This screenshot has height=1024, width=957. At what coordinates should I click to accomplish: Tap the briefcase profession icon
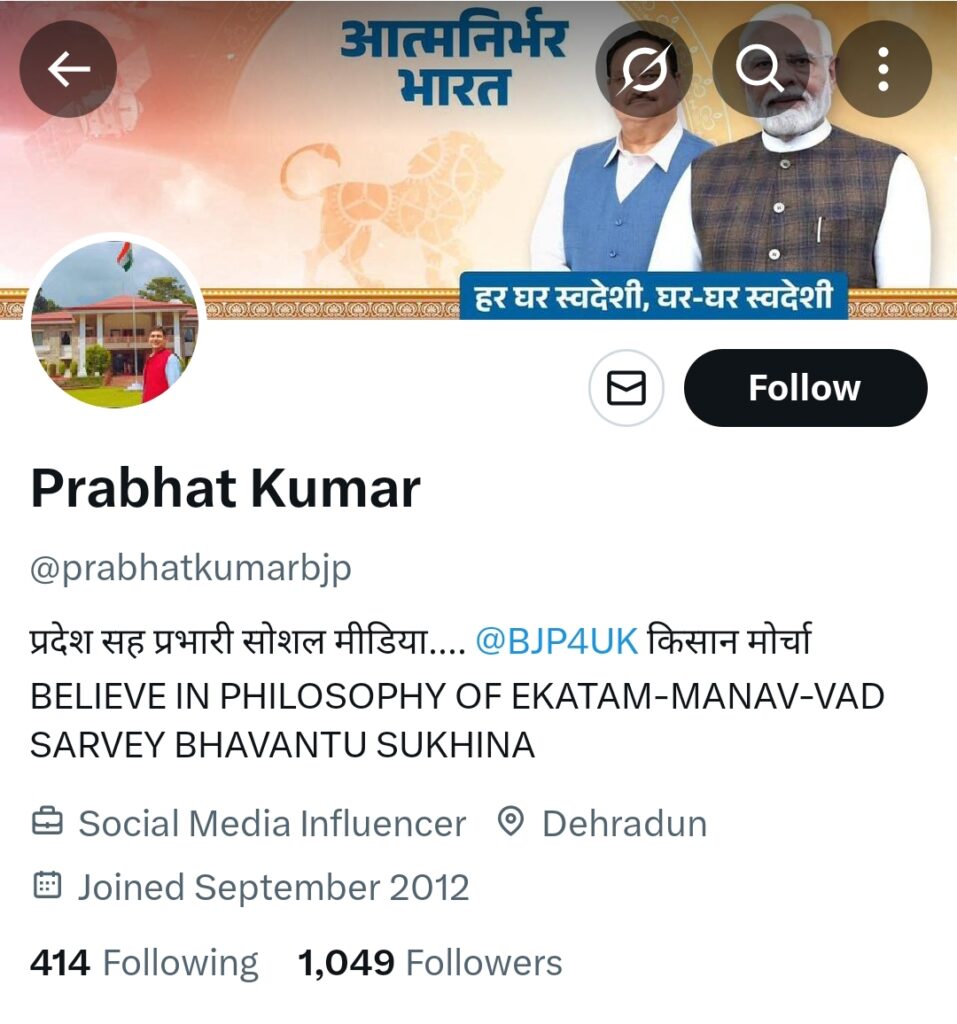pos(47,822)
